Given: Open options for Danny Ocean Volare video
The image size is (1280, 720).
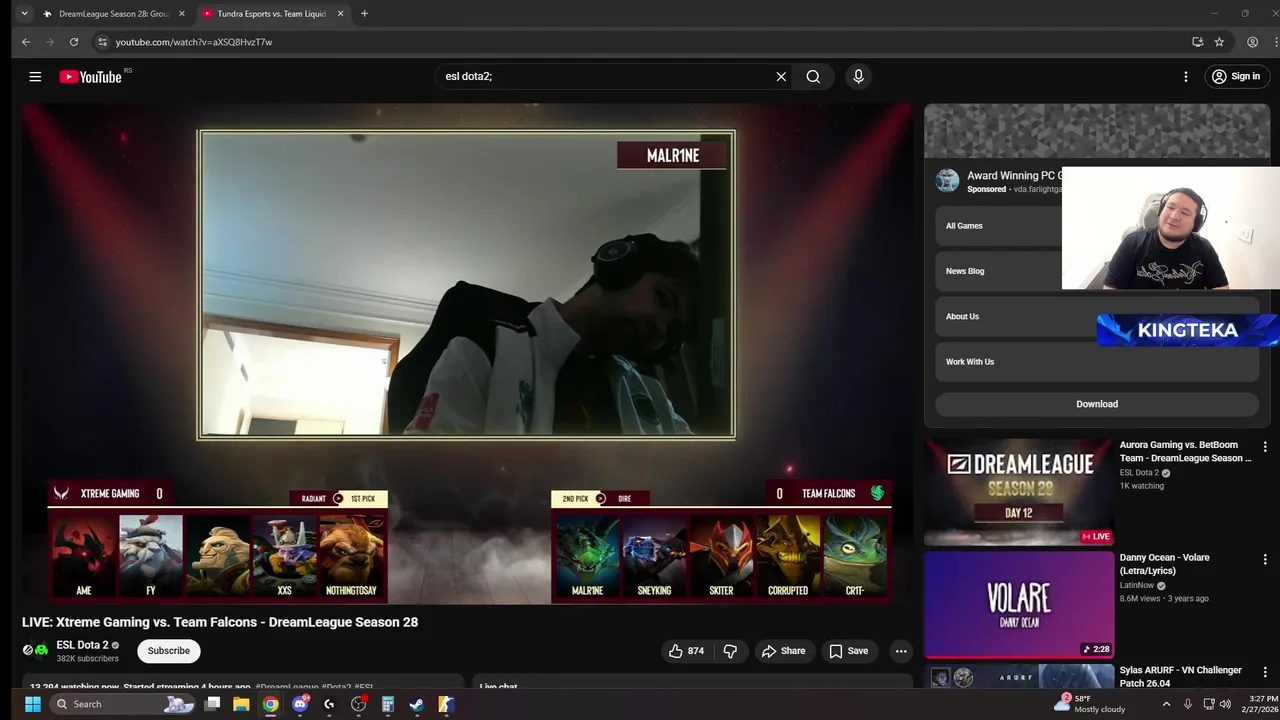Looking at the screenshot, I should tap(1265, 560).
